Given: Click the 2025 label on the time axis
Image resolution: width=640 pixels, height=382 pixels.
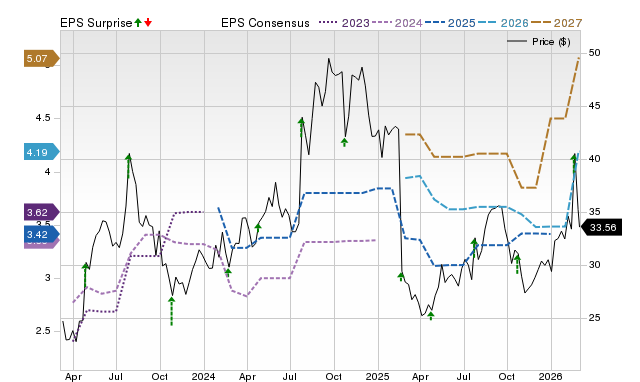Looking at the screenshot, I should tap(378, 376).
